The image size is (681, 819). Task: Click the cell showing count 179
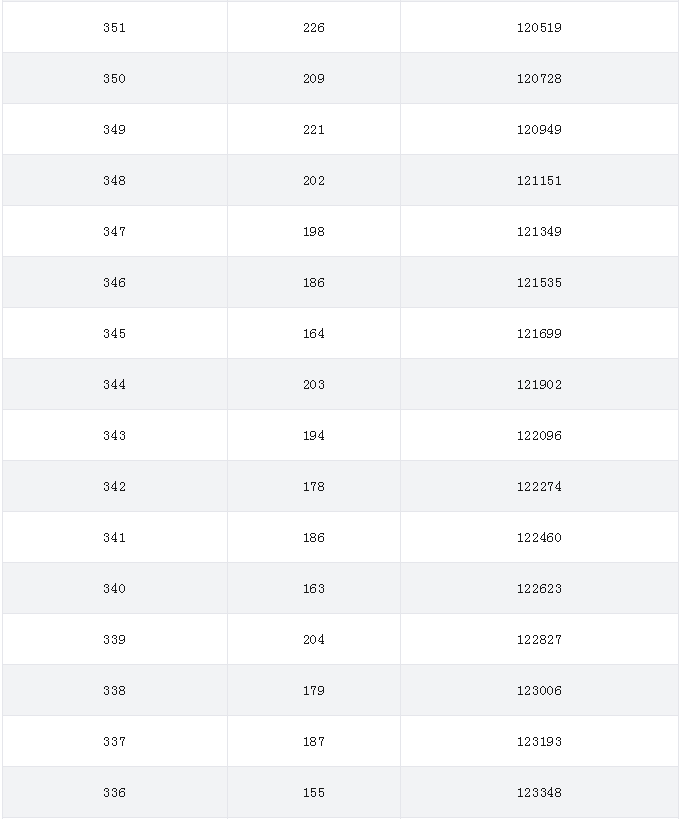pyautogui.click(x=314, y=691)
